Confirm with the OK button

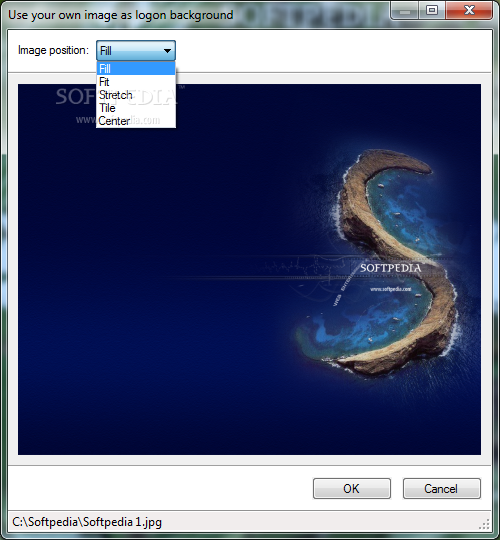(352, 488)
